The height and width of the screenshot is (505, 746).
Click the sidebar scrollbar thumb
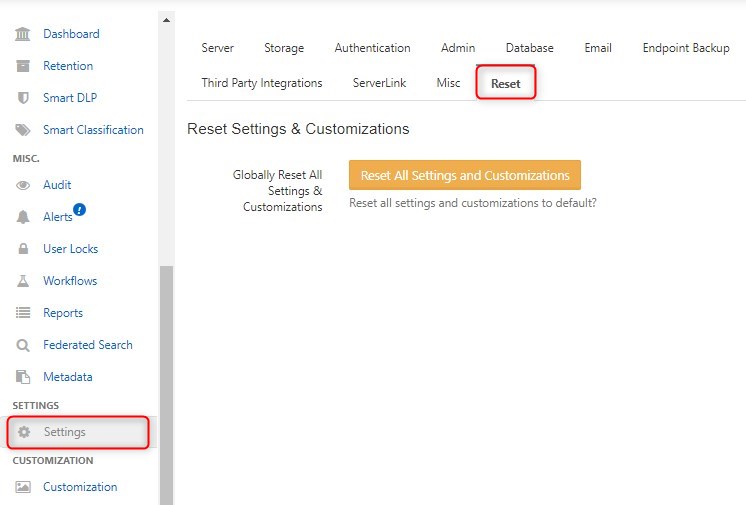pyautogui.click(x=166, y=386)
